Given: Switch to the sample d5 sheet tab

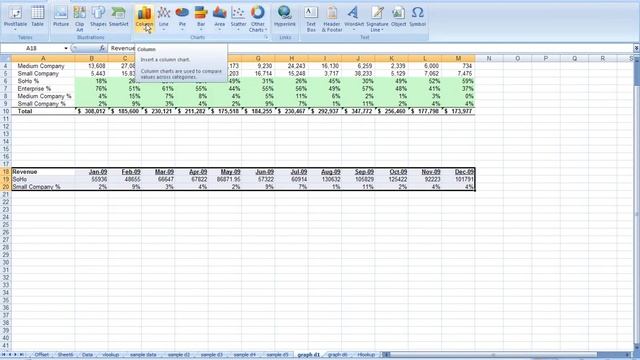Looking at the screenshot, I should point(277,355).
